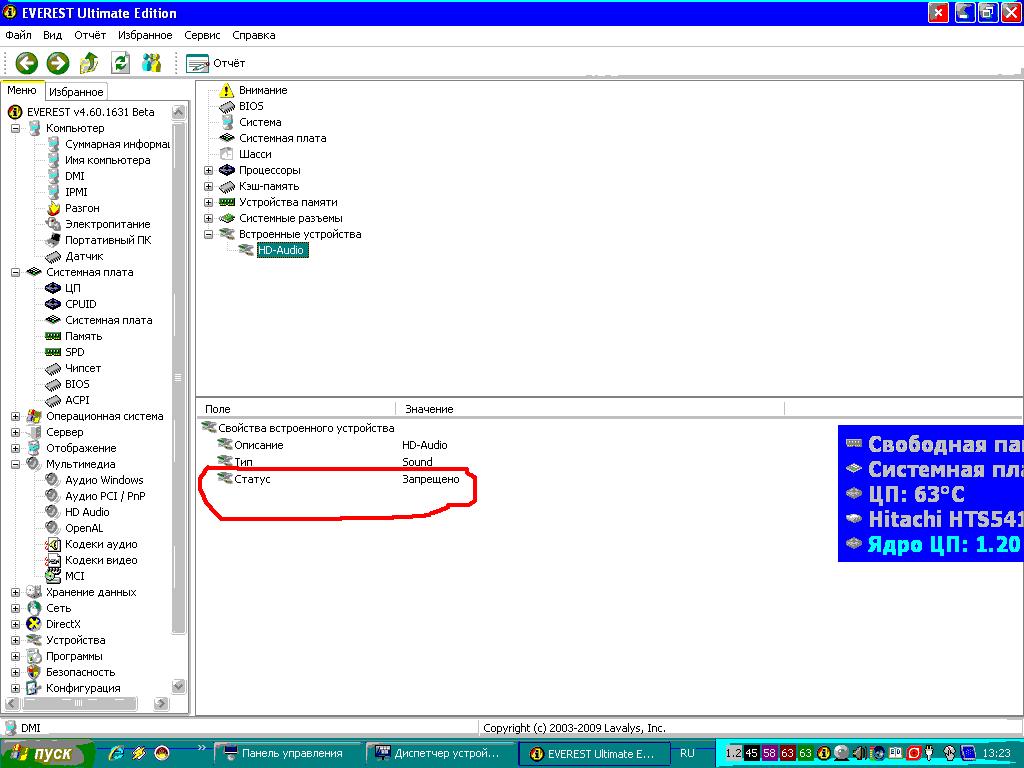Click the Внимание warning item in DMI list
The height and width of the screenshot is (768, 1024).
point(262,90)
